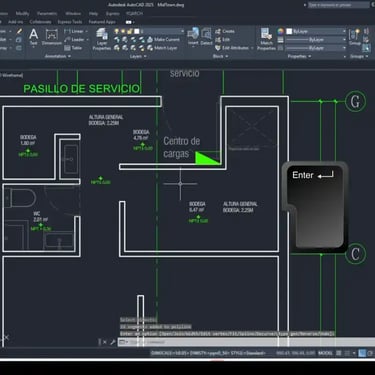Expand the Annotation panel flyout
This screenshot has height=375, width=375.
[x=58, y=56]
